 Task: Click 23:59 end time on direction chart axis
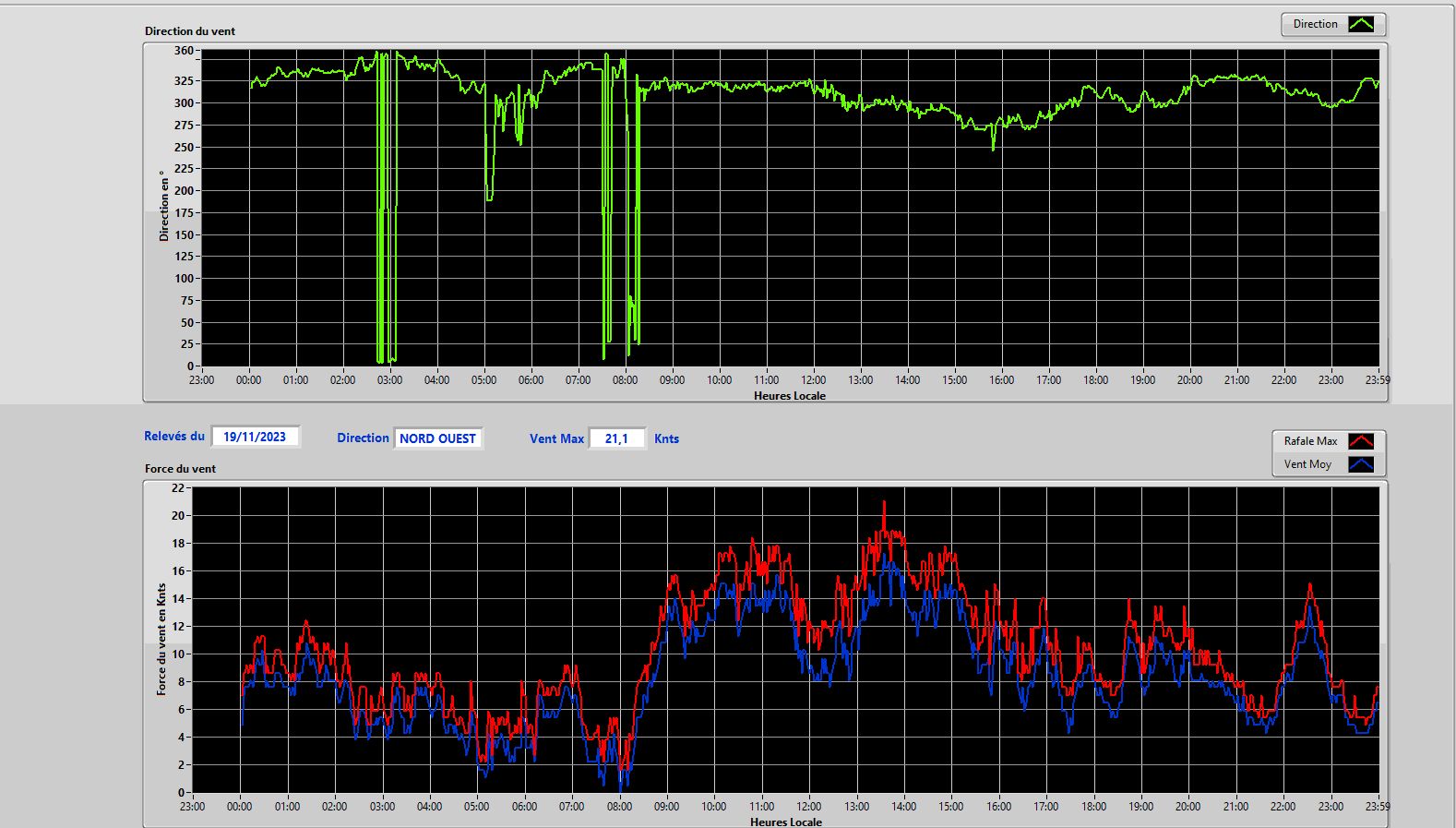pyautogui.click(x=1378, y=380)
